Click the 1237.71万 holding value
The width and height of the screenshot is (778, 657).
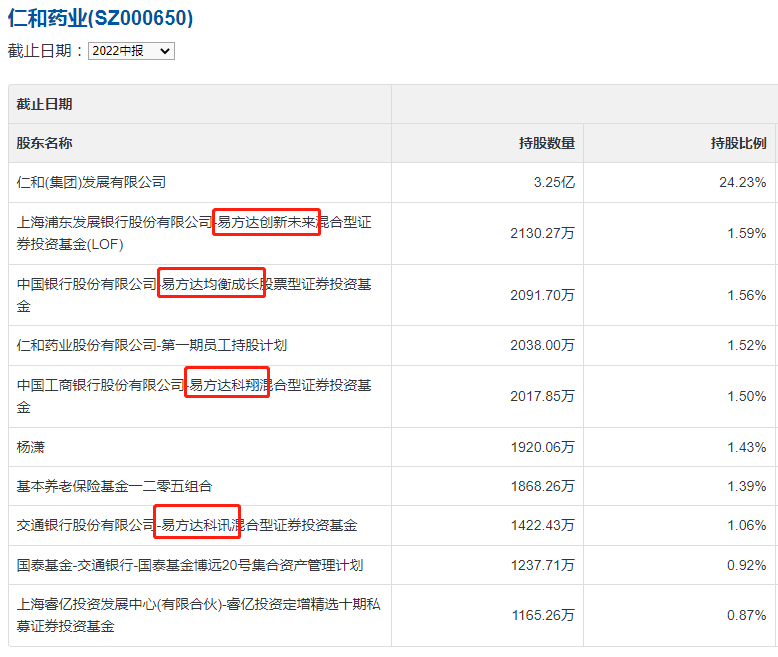click(543, 565)
